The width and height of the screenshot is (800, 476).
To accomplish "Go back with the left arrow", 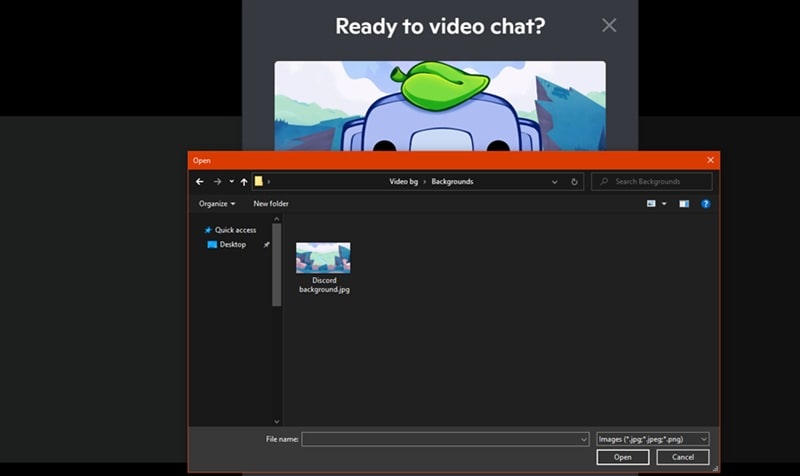I will click(199, 182).
